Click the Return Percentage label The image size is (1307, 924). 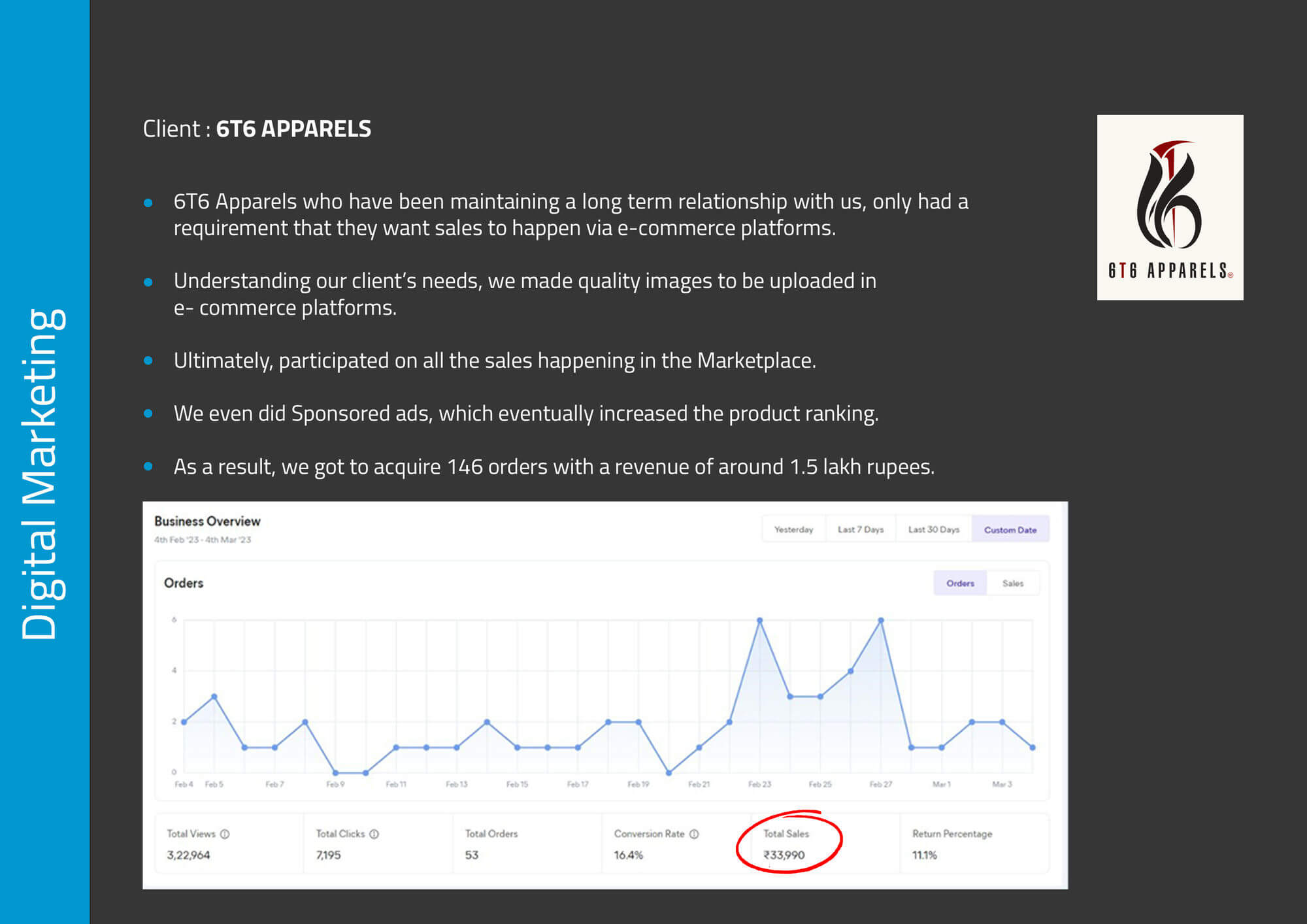[x=952, y=834]
